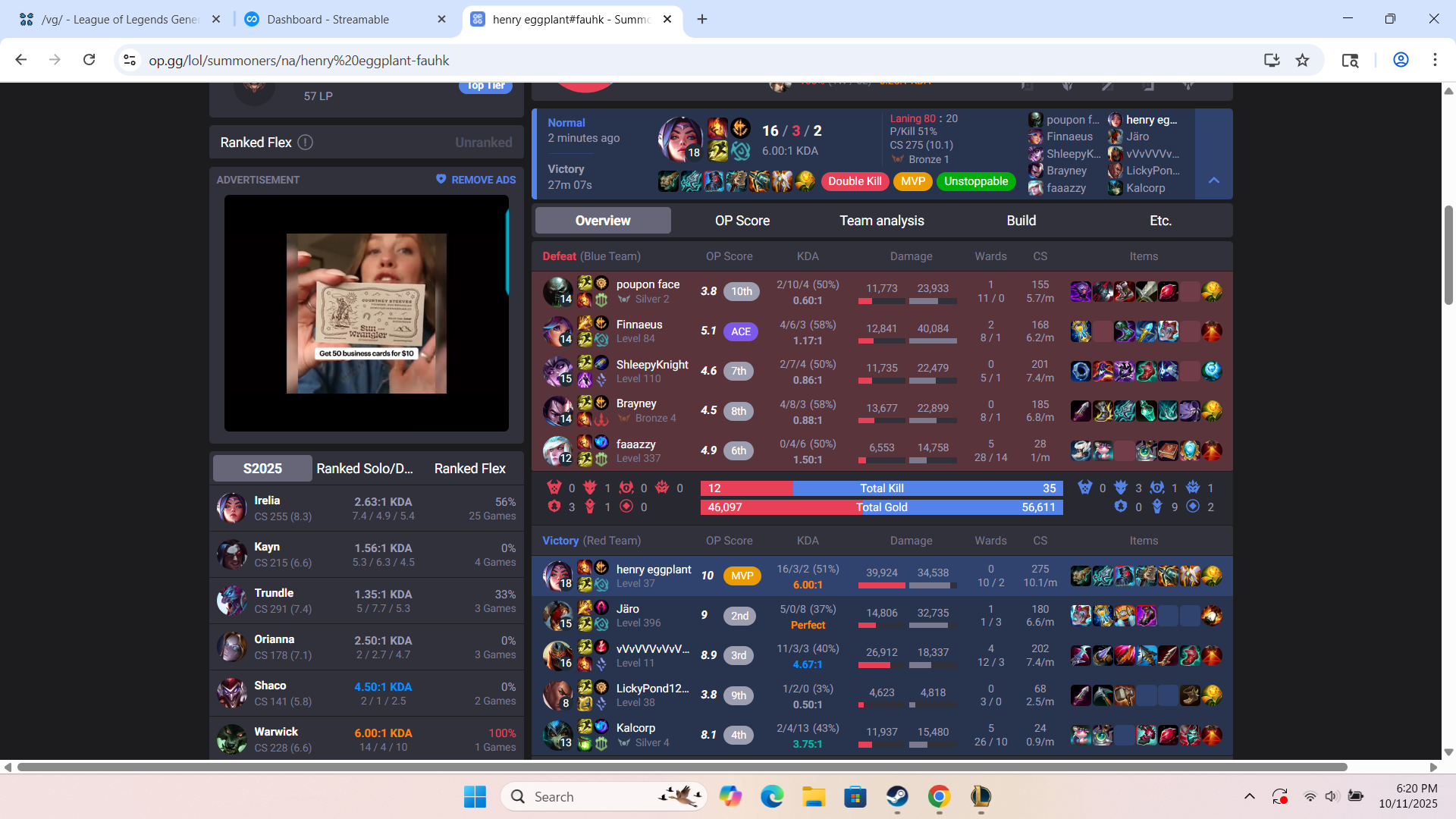Click the browser profile avatar icon
1456x819 pixels.
coord(1401,60)
